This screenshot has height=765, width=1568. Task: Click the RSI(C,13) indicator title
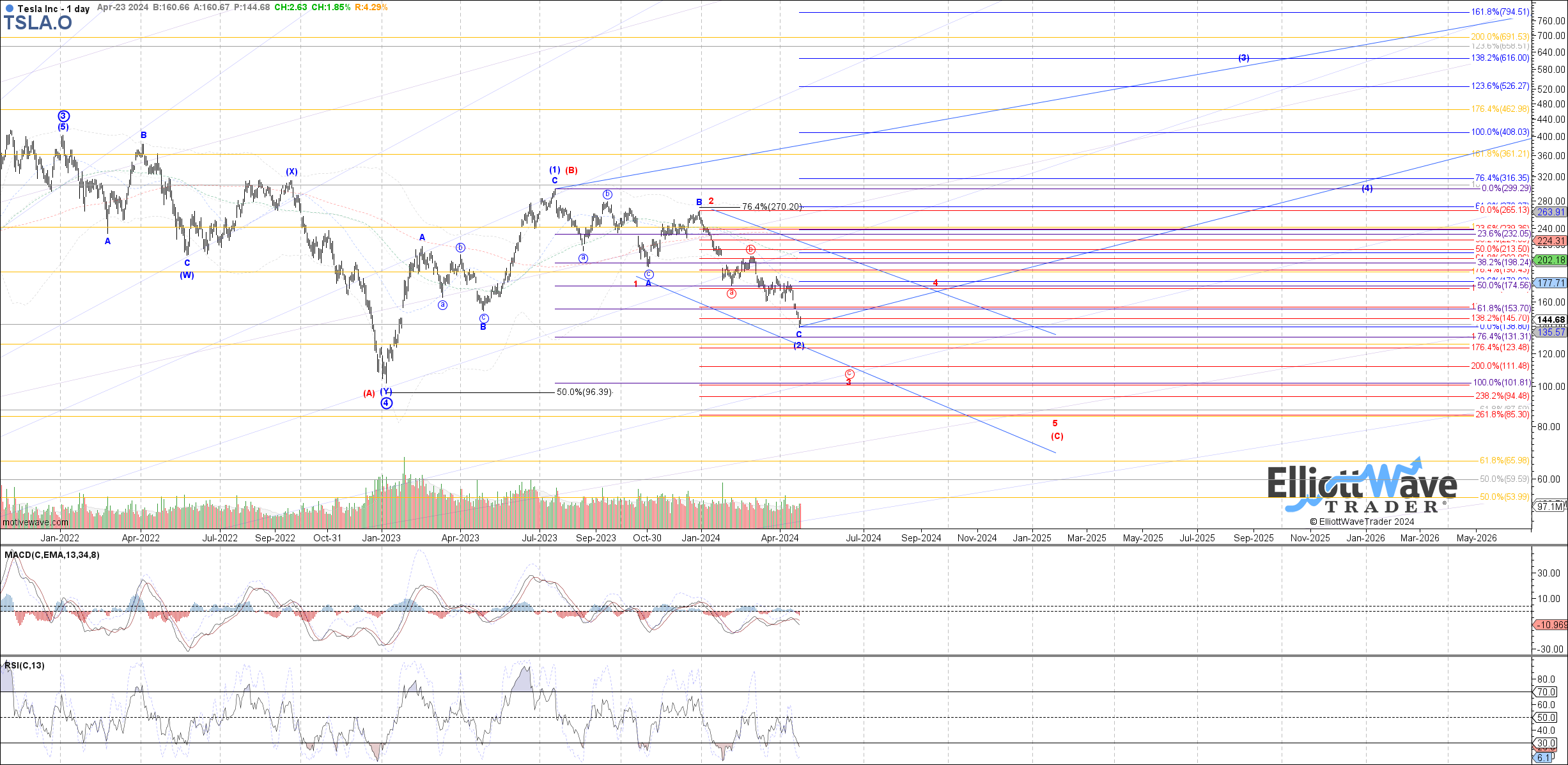[24, 665]
